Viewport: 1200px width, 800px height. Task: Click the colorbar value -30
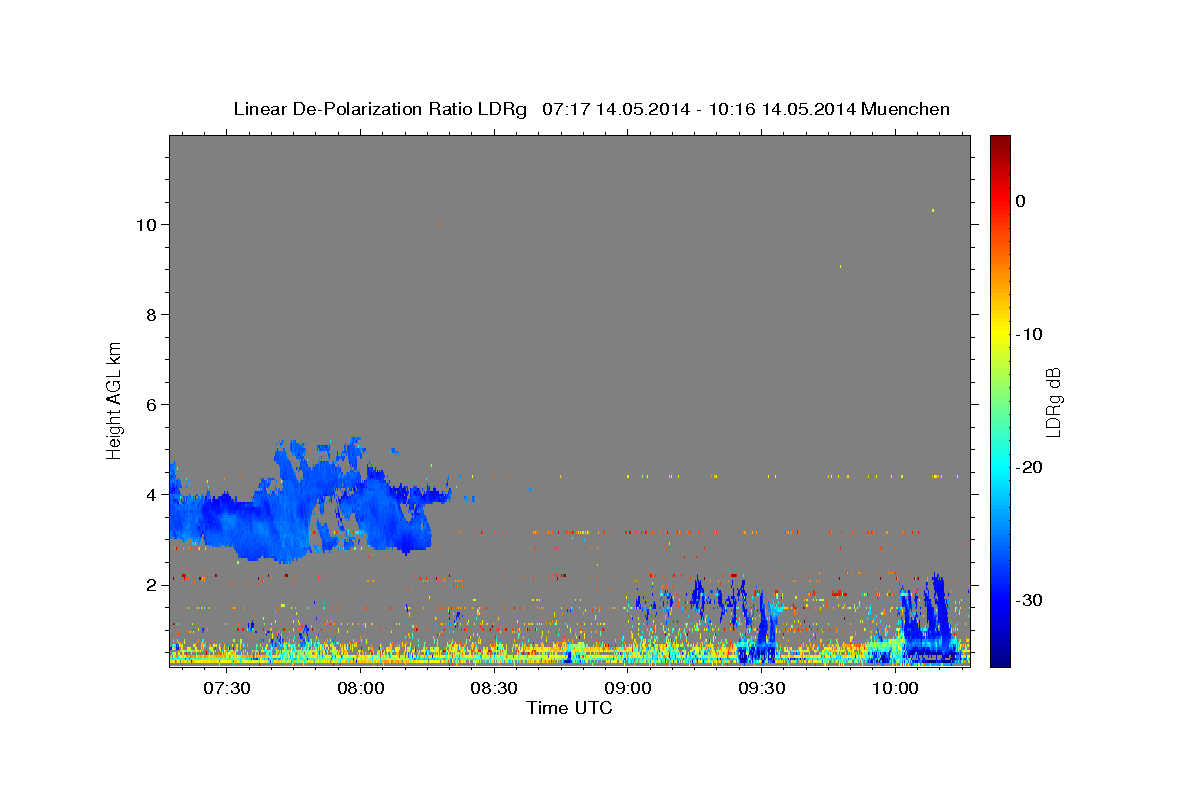pyautogui.click(x=1029, y=600)
